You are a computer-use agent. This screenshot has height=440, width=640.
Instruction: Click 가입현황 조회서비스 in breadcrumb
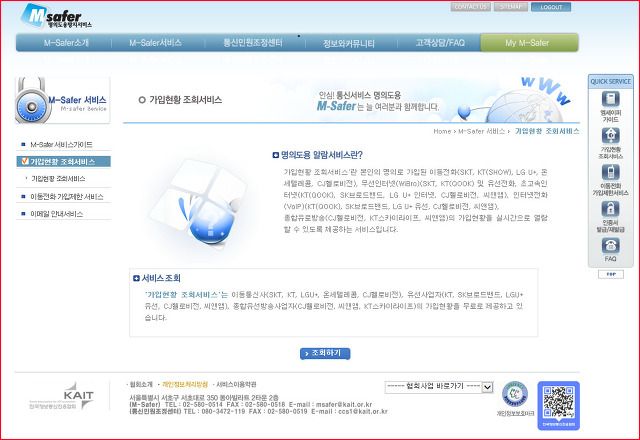(x=547, y=131)
